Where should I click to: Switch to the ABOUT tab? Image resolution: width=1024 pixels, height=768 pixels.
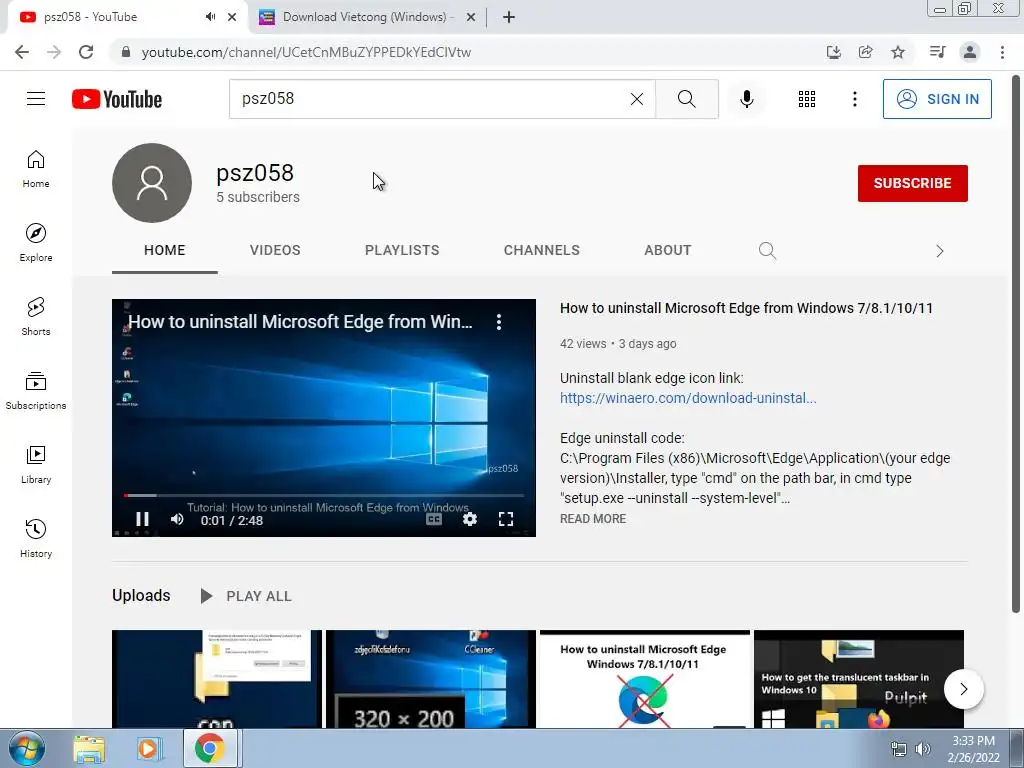[x=667, y=250]
